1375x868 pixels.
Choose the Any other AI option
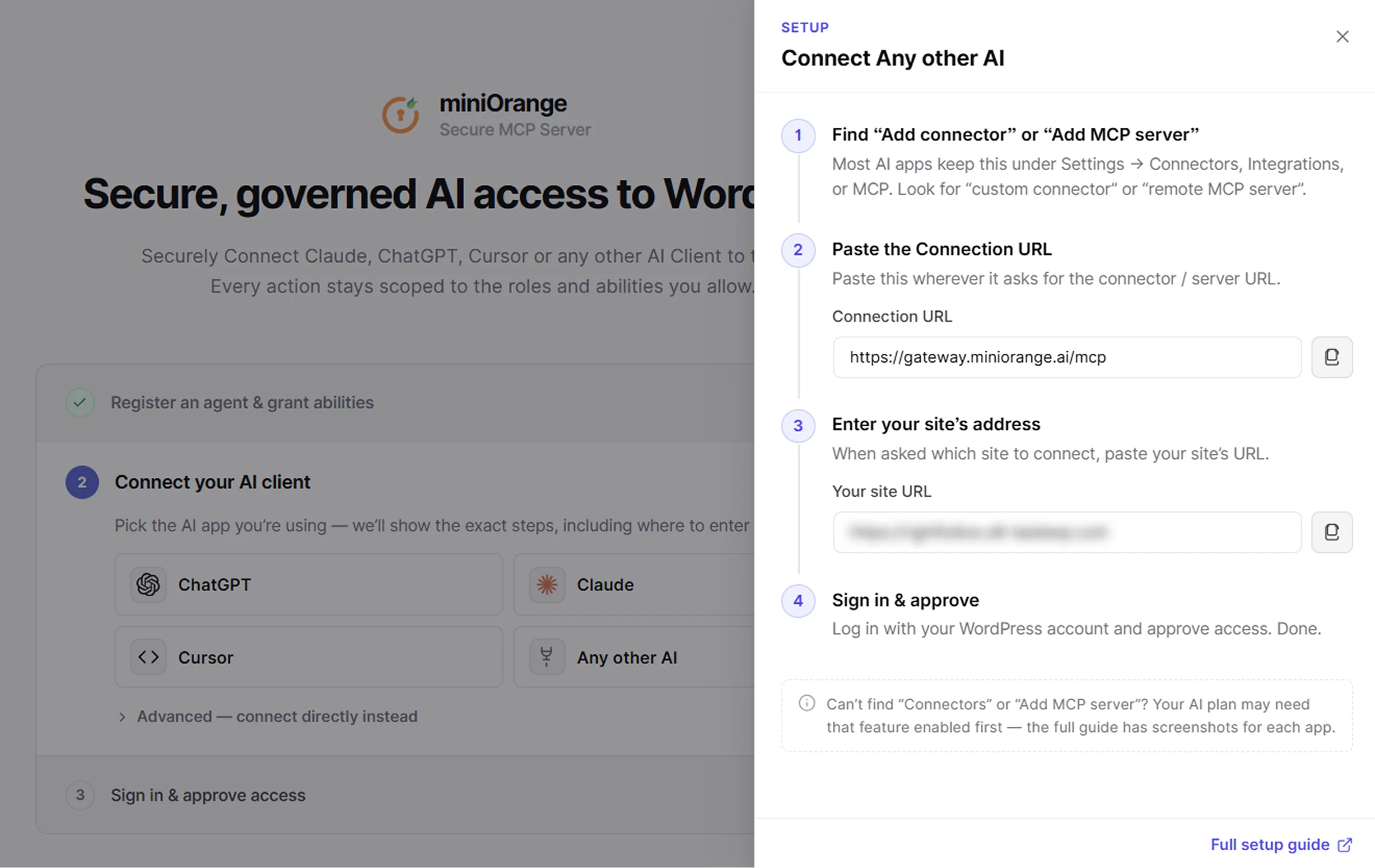[x=634, y=657]
